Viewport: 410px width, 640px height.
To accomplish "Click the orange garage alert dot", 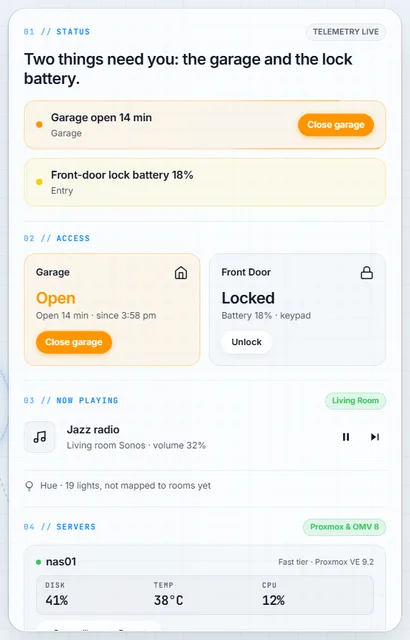I will point(39,124).
